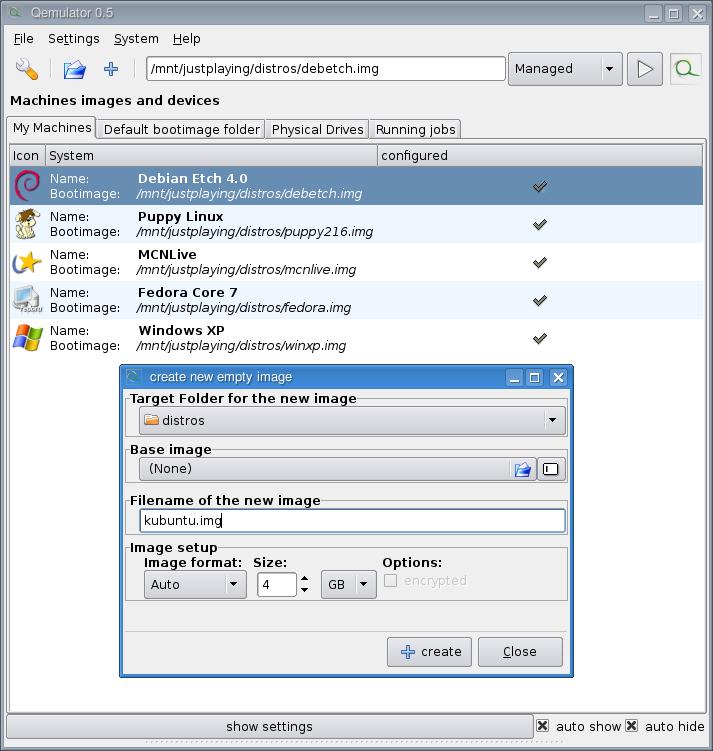Select the MCNLive machine row

pyautogui.click(x=356, y=262)
